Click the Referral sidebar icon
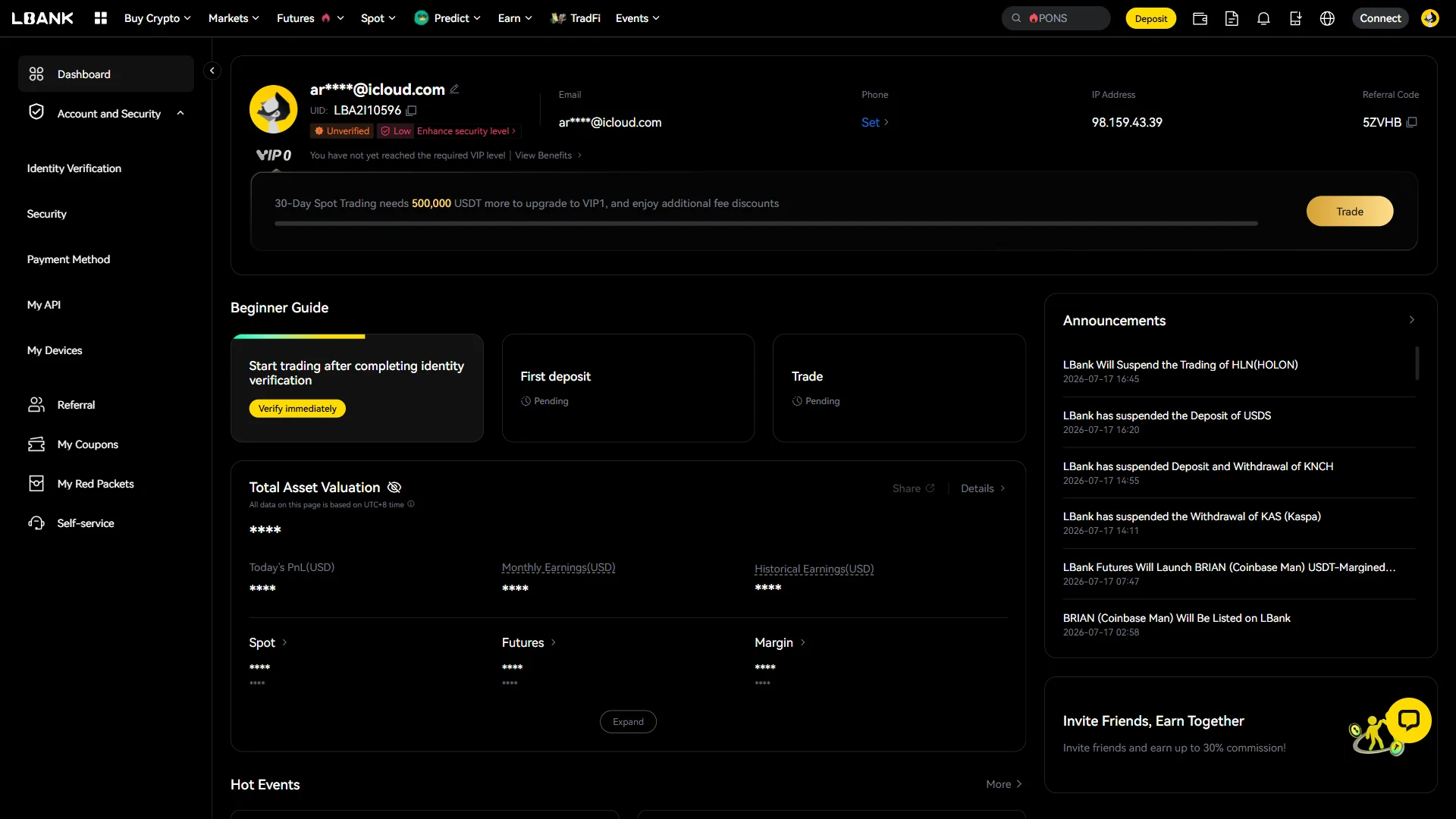 point(36,405)
